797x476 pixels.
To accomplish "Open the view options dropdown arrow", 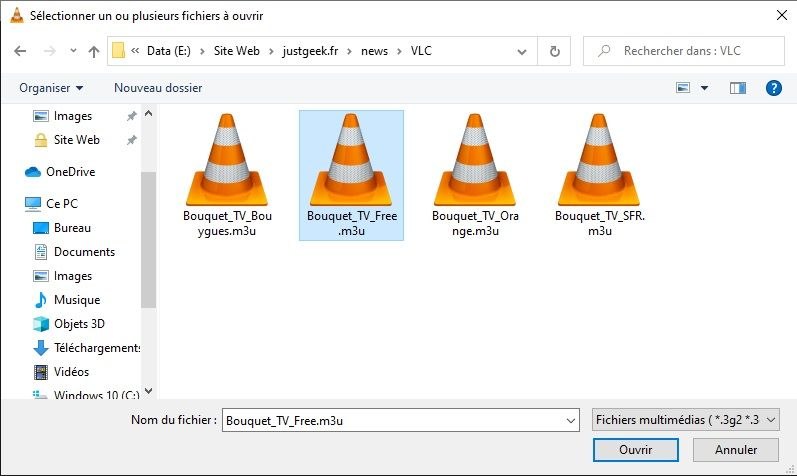I will 704,88.
